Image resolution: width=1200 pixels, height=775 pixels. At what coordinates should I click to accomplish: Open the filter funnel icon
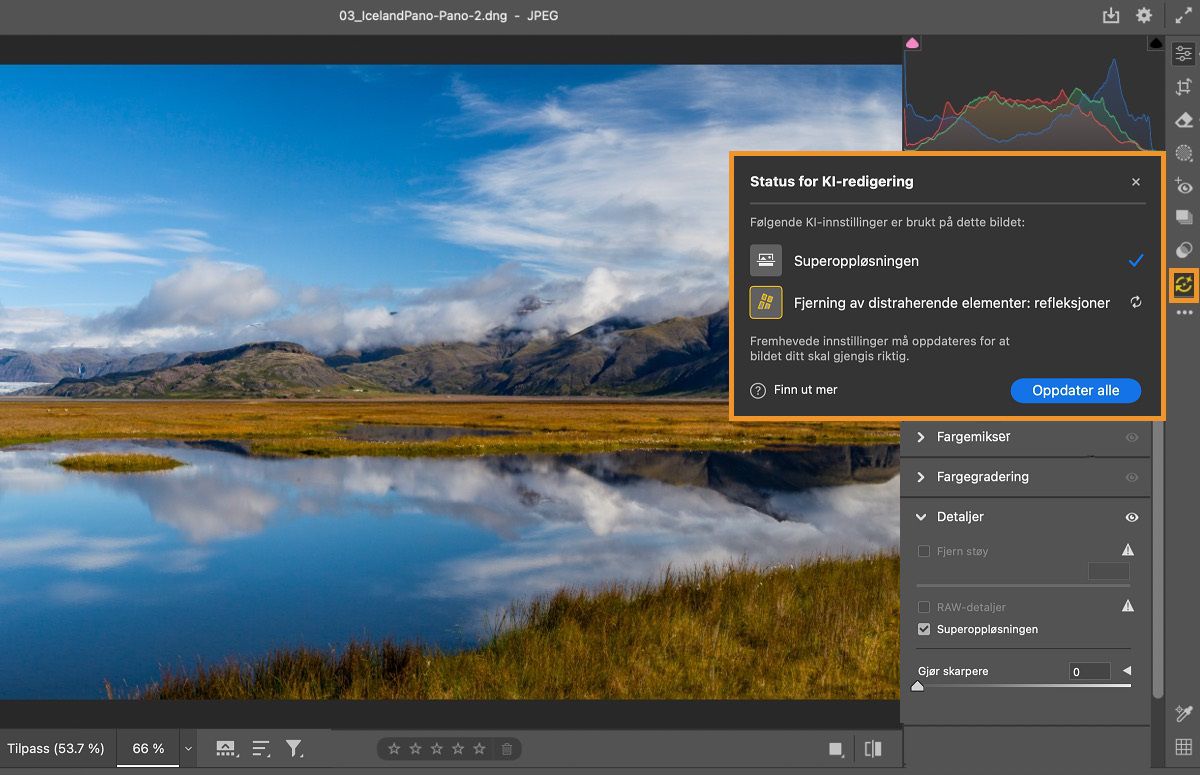pyautogui.click(x=294, y=748)
